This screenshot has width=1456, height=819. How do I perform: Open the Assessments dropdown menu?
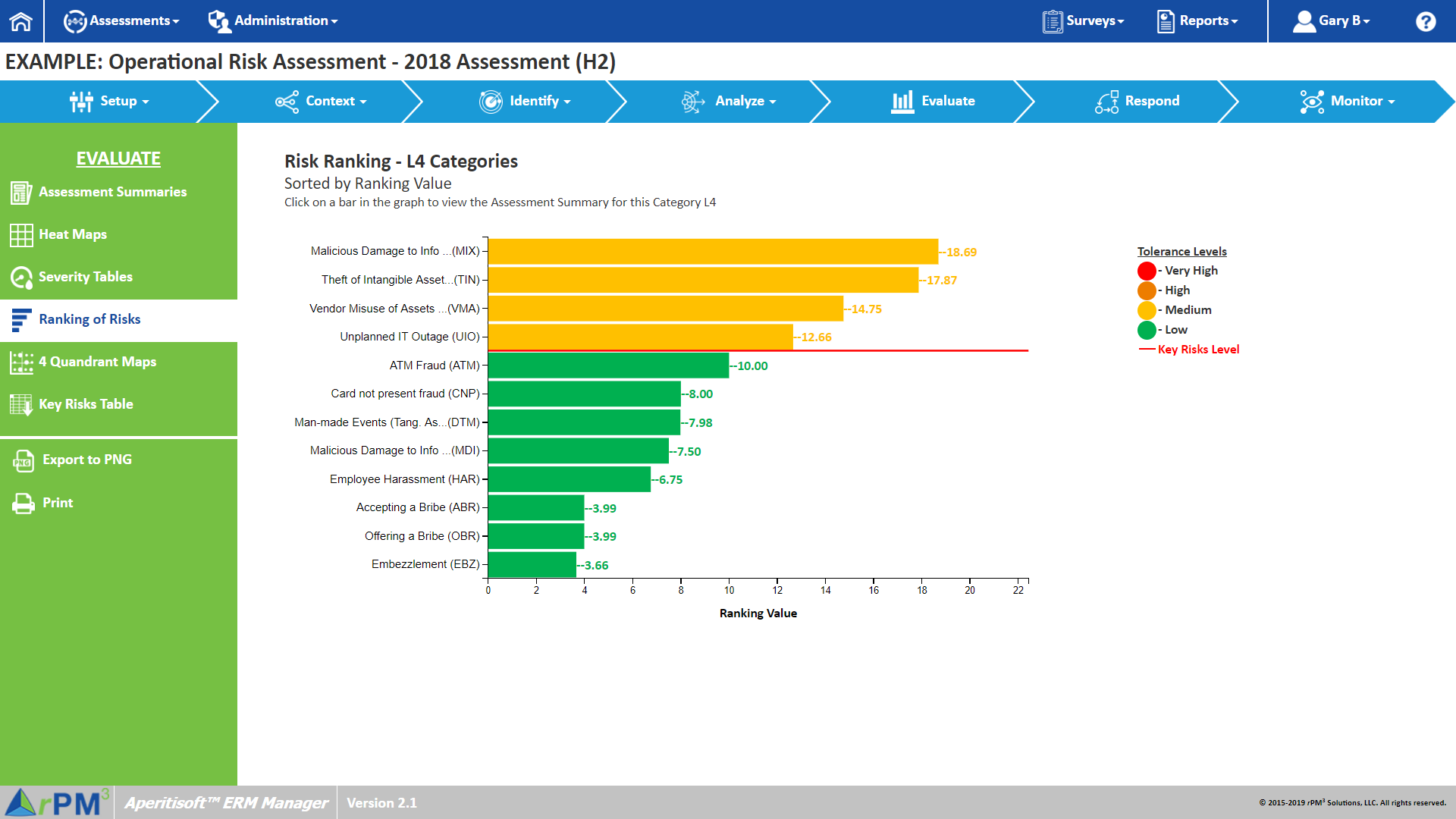coord(121,21)
